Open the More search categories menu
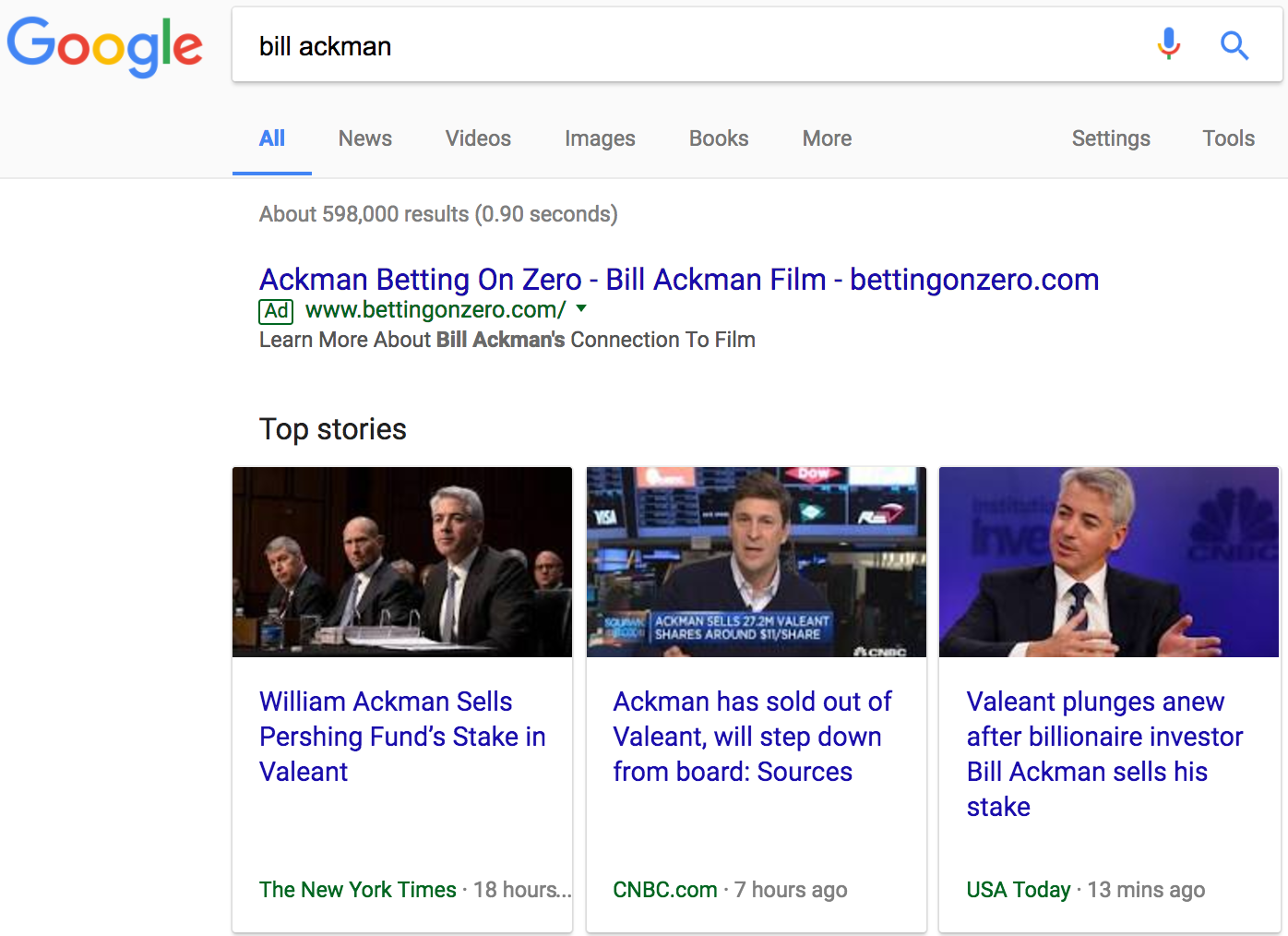Screen dimensions: 1288x936 pos(827,138)
